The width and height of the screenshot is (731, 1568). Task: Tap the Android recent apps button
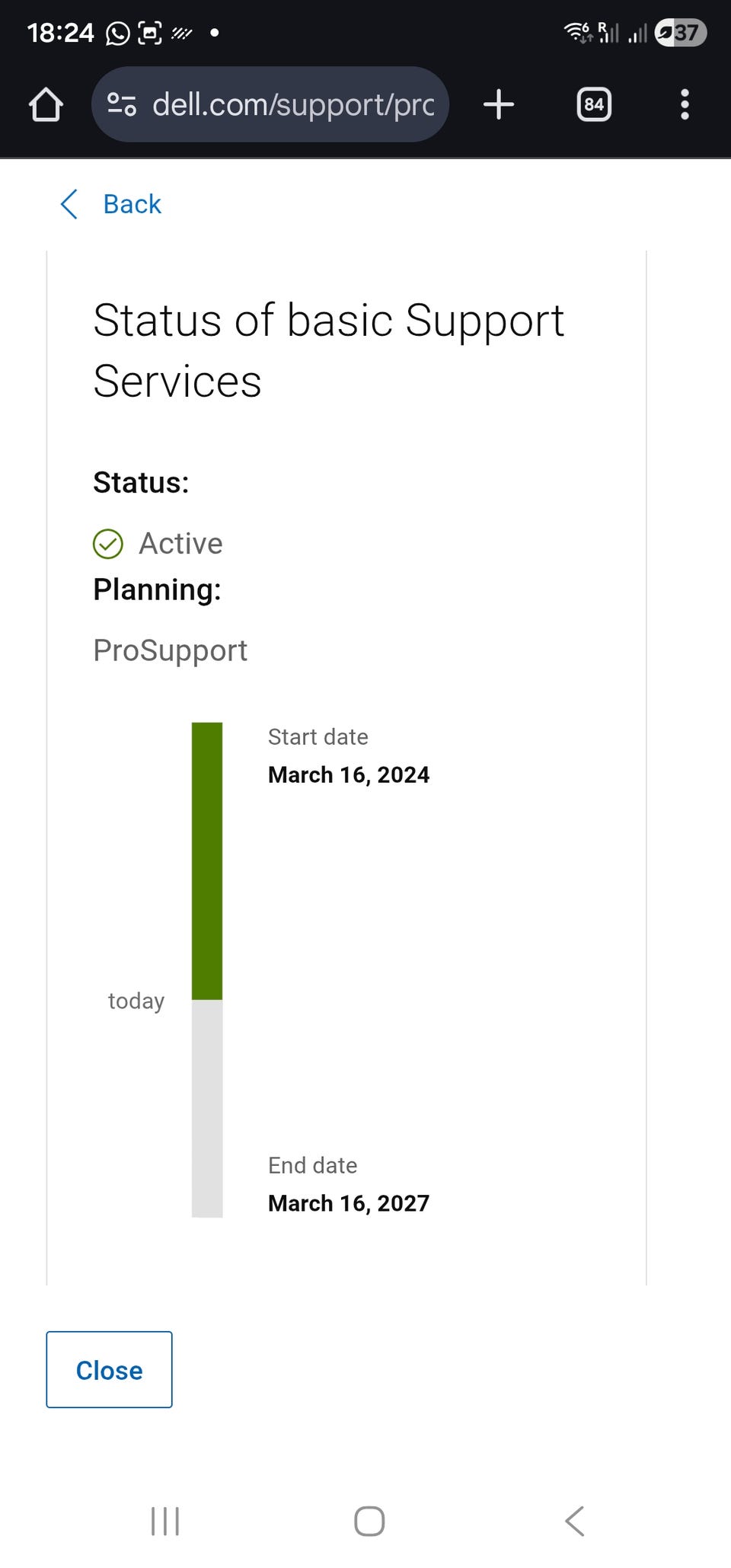165,1522
